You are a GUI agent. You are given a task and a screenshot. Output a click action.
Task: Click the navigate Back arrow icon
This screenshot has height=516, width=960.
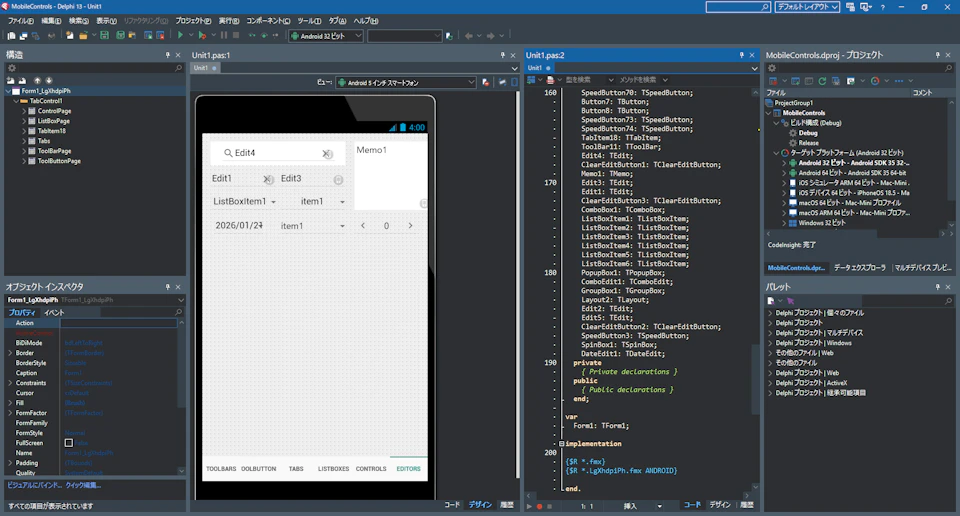(x=468, y=36)
